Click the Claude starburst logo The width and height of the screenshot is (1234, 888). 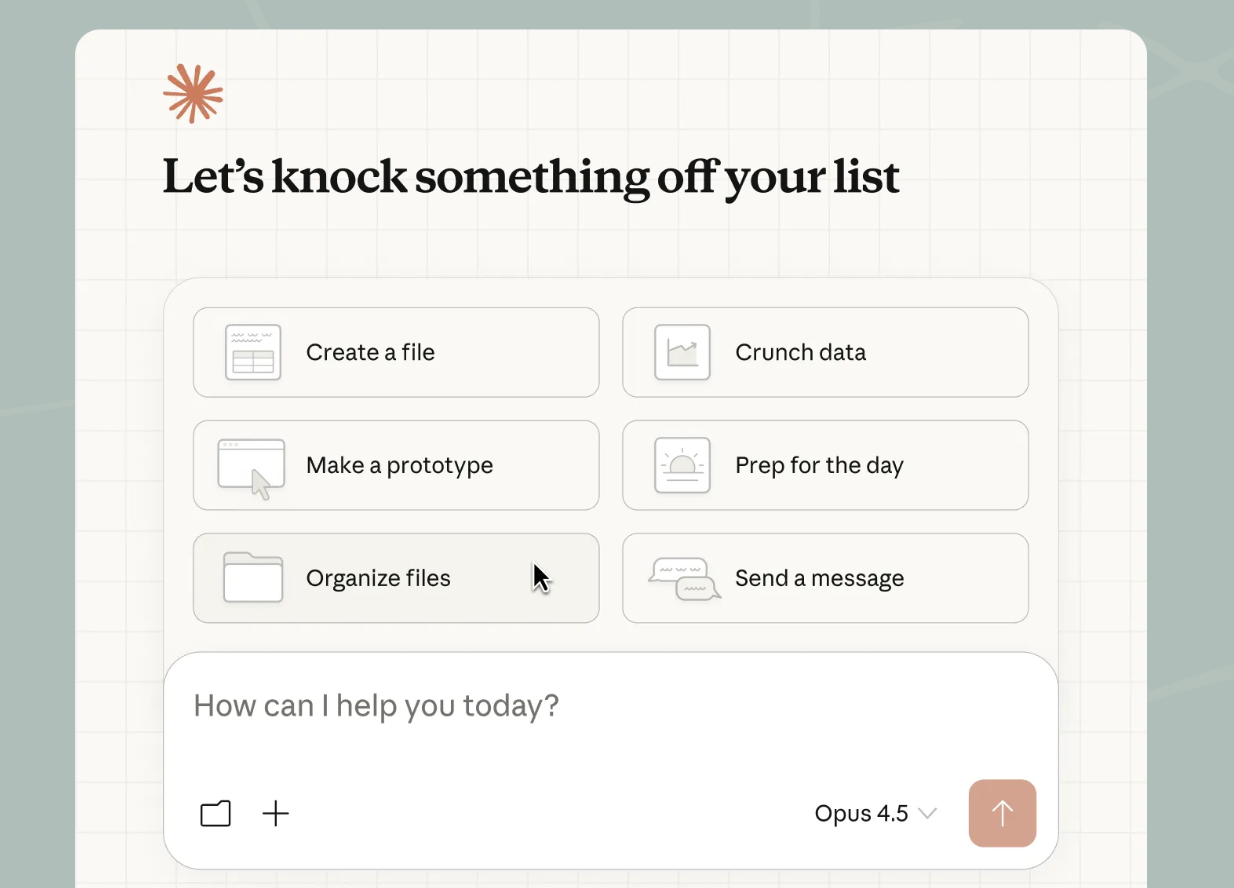tap(193, 94)
